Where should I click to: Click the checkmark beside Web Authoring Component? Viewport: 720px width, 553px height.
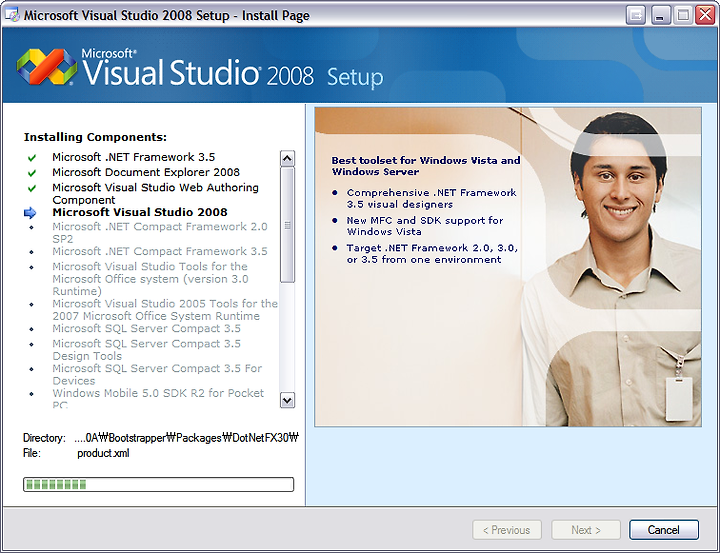pos(32,188)
